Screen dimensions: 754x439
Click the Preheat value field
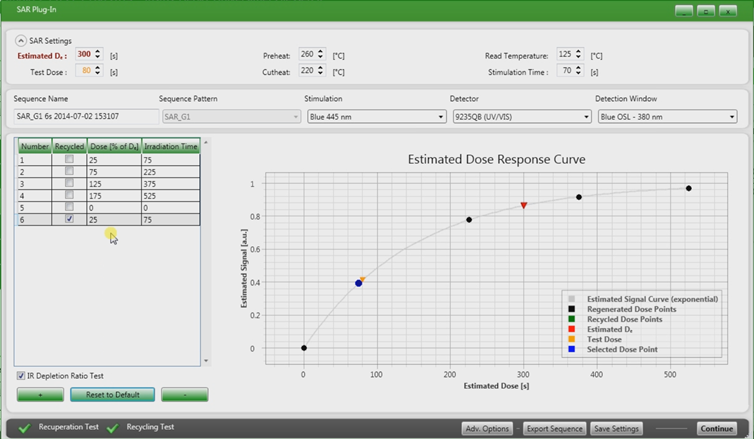coord(308,54)
